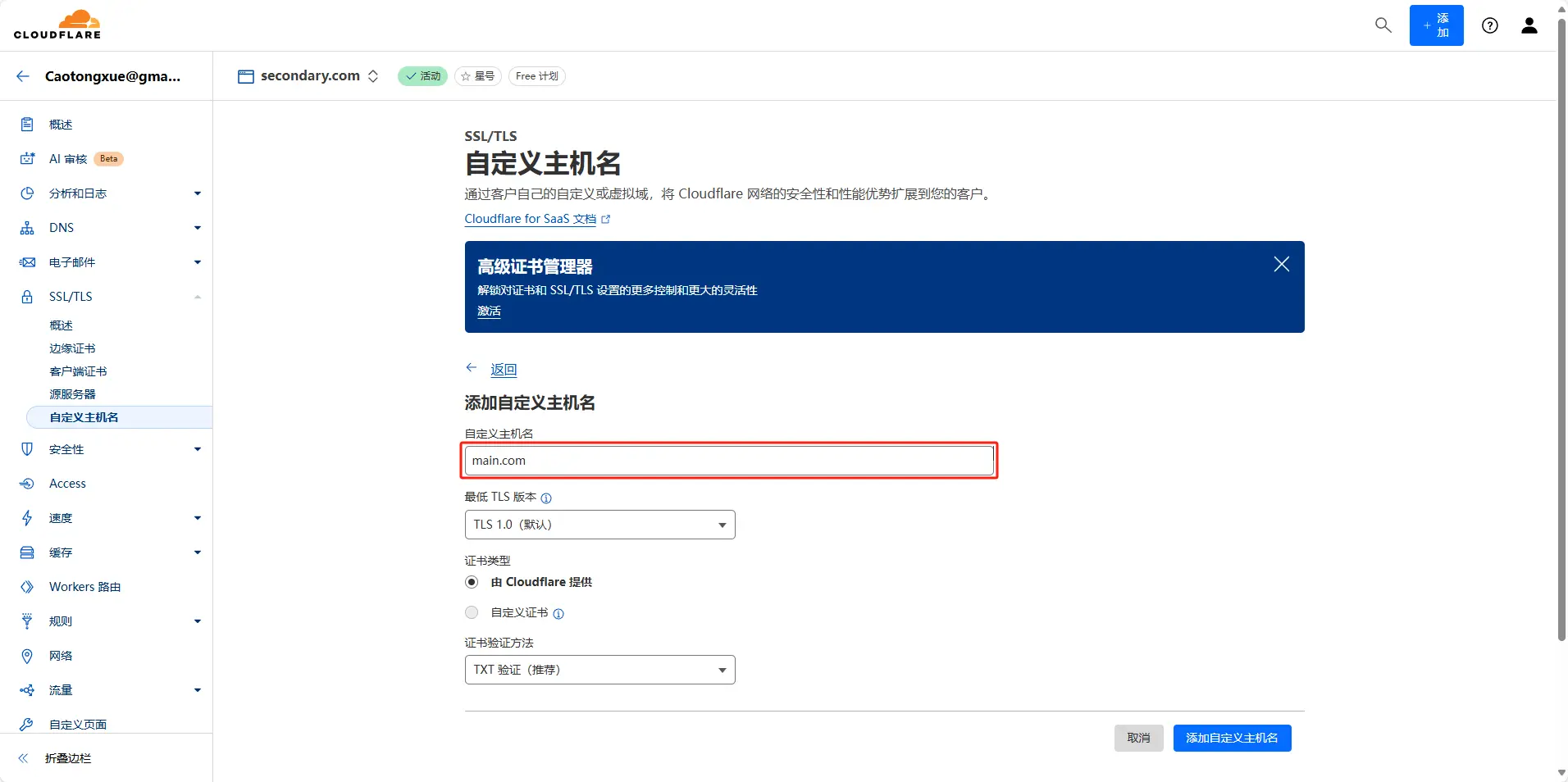Screen dimensions: 1568x782
Task: Click the 返回 link
Action: coord(504,370)
